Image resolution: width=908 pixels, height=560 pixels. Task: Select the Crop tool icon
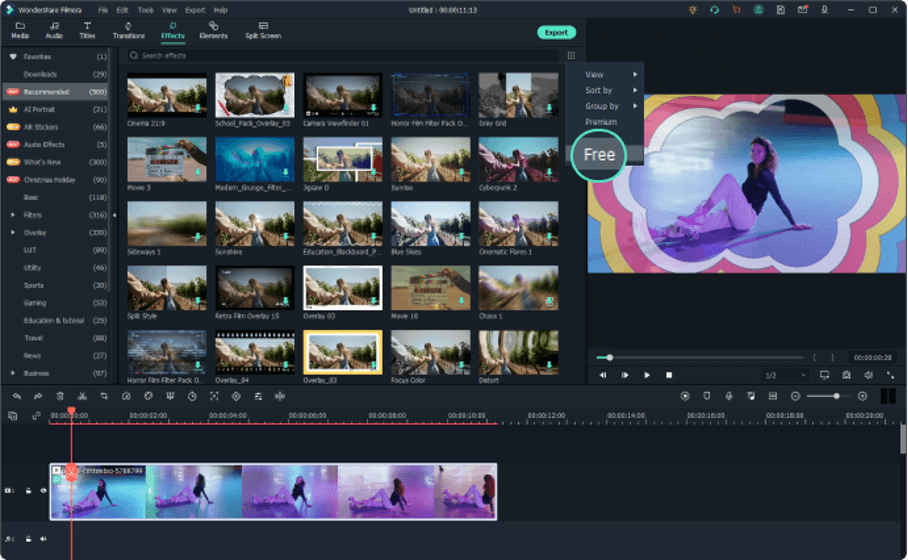tap(104, 396)
